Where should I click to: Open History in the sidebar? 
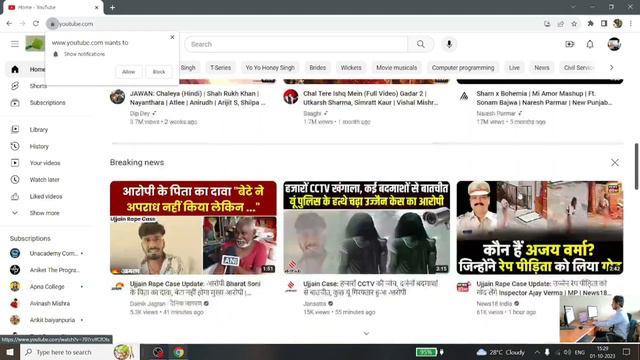(38, 146)
